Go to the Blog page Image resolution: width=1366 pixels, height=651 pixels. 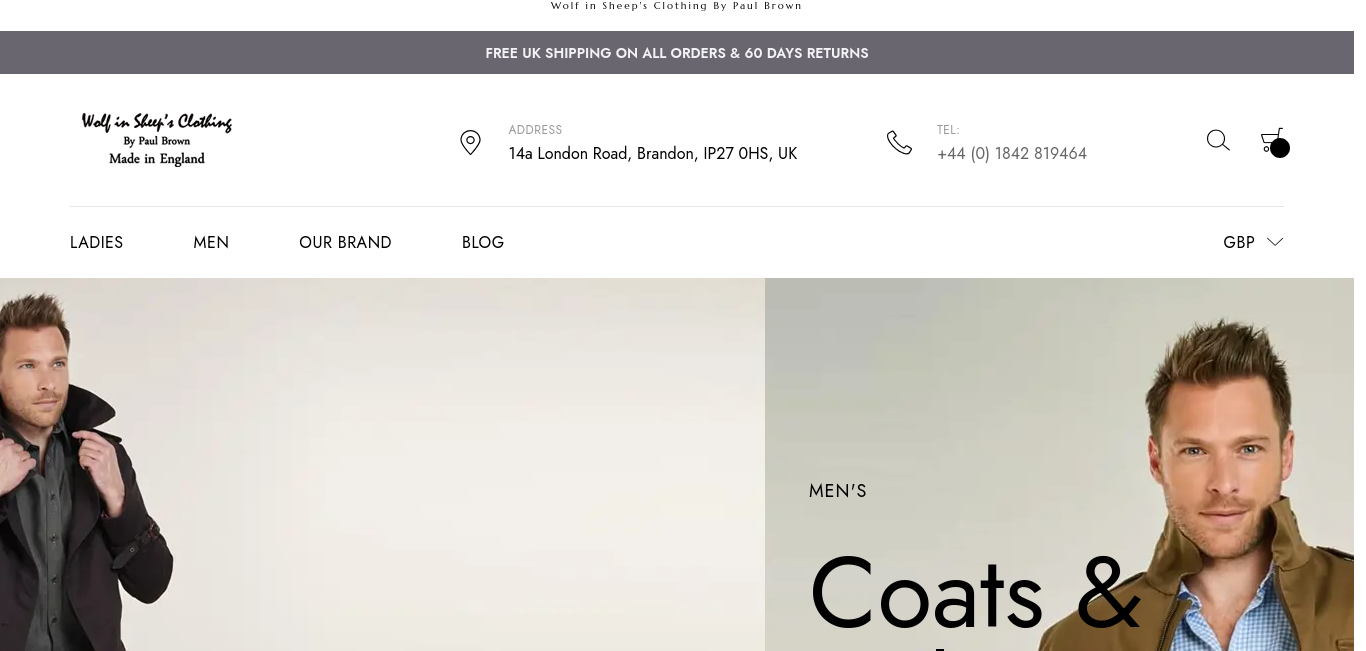[483, 242]
